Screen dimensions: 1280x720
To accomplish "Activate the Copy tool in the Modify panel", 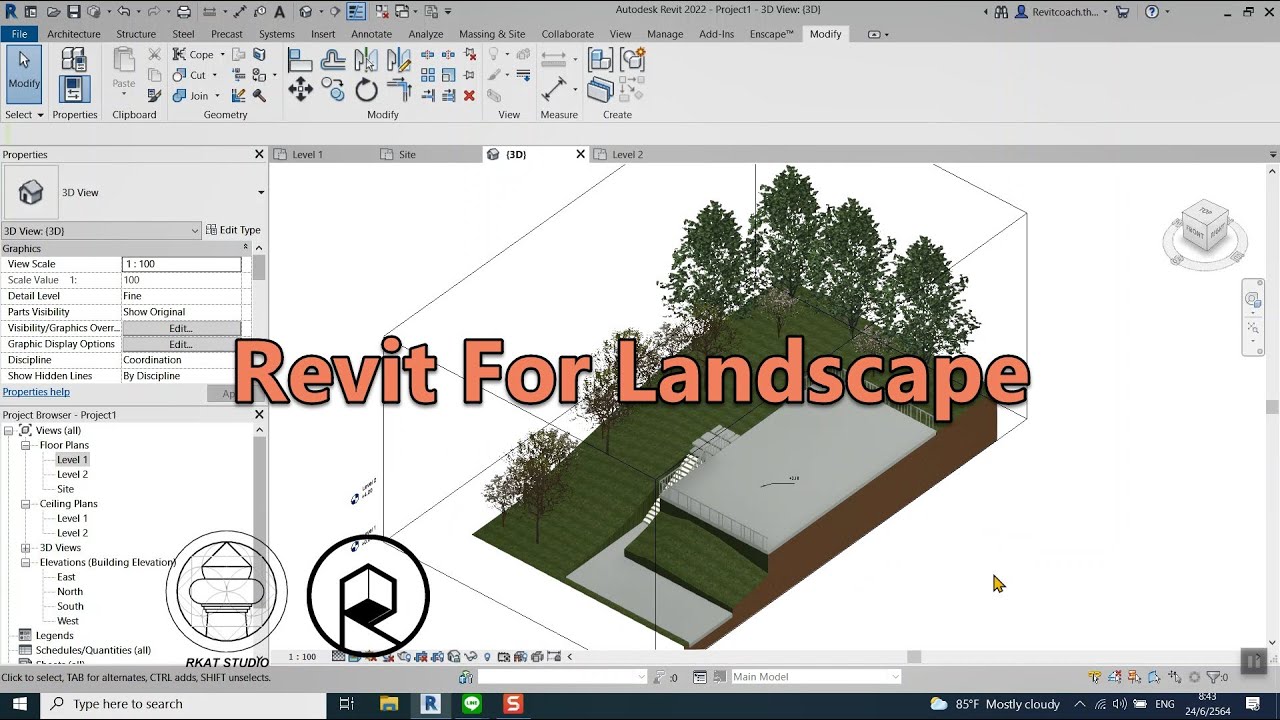I will pyautogui.click(x=333, y=90).
